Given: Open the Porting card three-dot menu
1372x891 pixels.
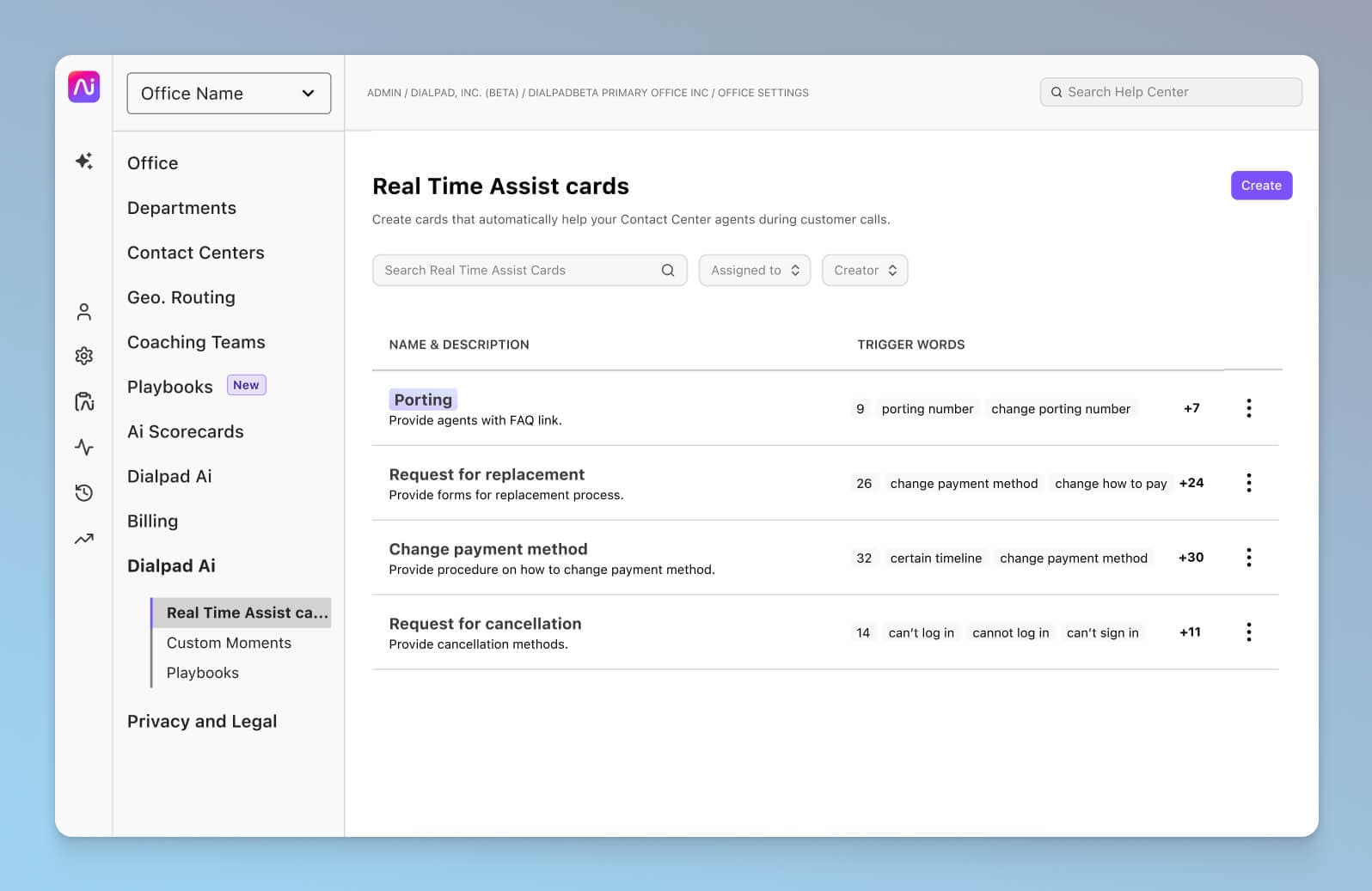Looking at the screenshot, I should pyautogui.click(x=1248, y=408).
